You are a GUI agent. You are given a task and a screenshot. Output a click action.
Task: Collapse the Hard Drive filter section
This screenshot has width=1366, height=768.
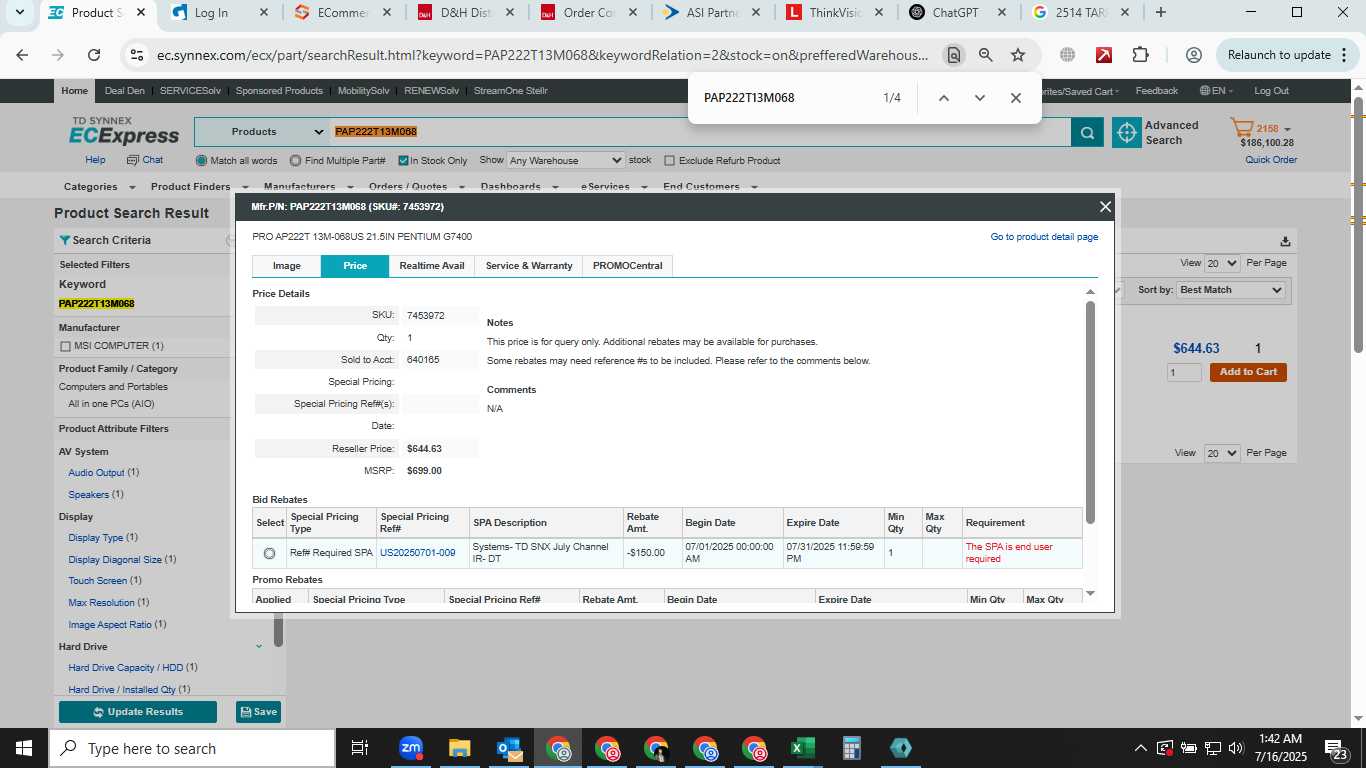(x=259, y=647)
